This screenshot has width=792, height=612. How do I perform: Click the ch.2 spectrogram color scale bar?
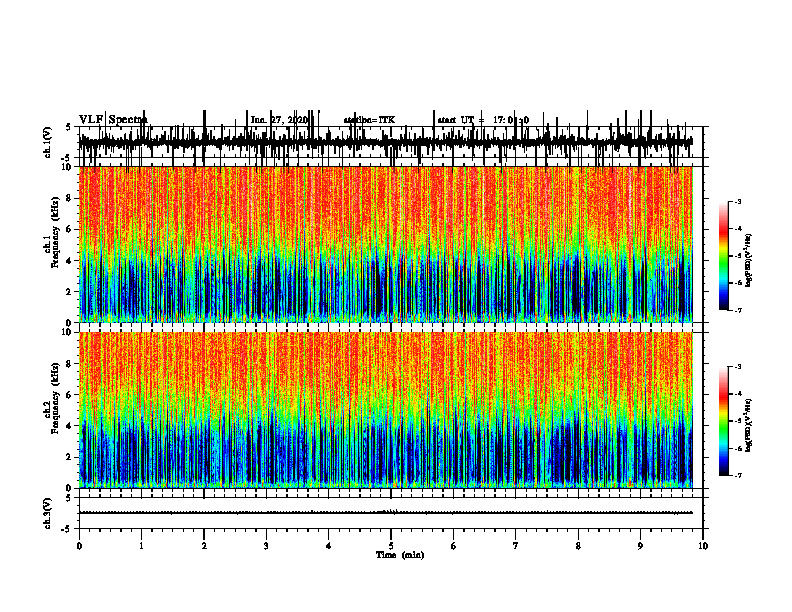(723, 421)
